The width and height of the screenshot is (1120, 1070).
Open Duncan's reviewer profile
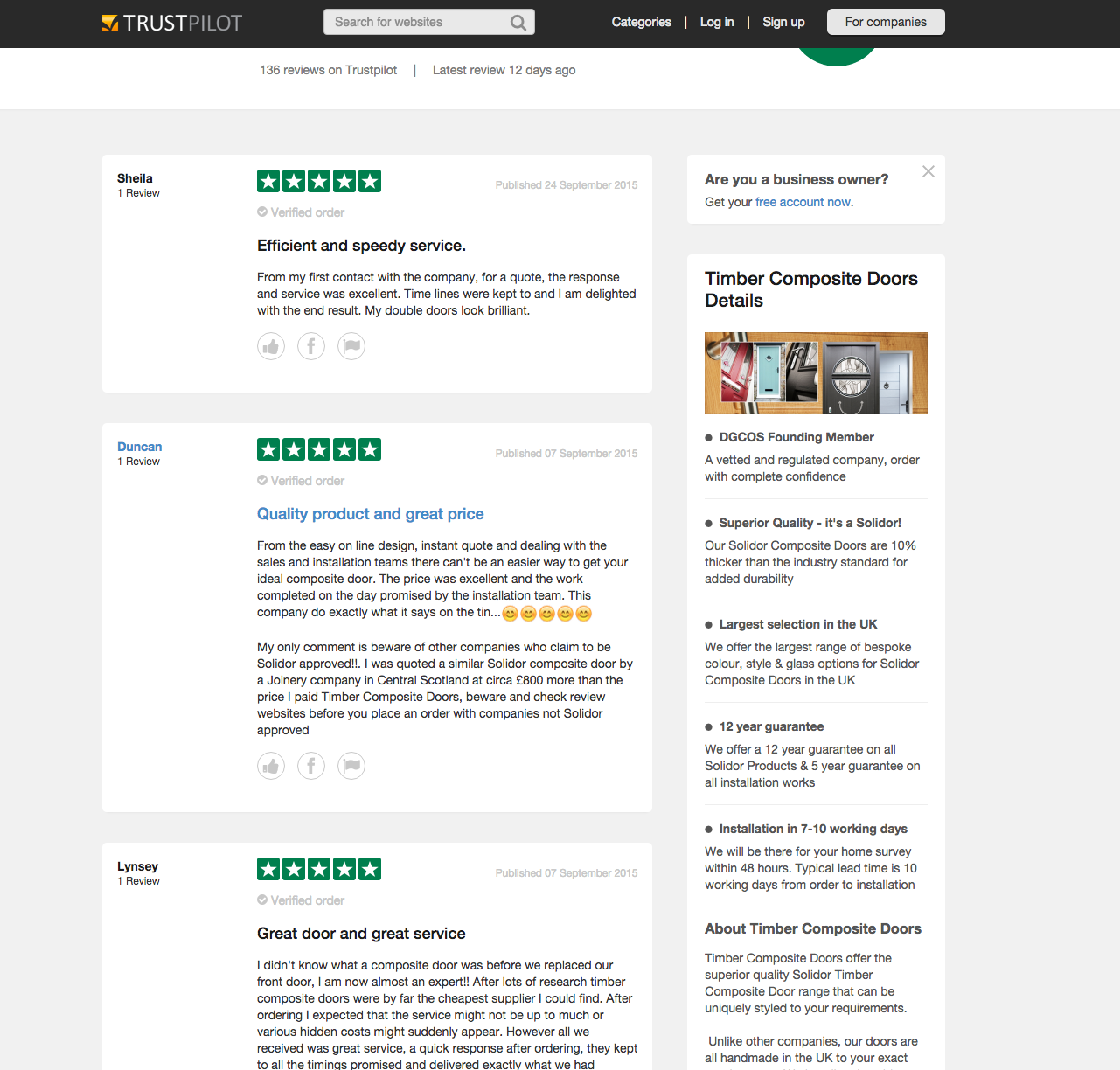tap(140, 448)
